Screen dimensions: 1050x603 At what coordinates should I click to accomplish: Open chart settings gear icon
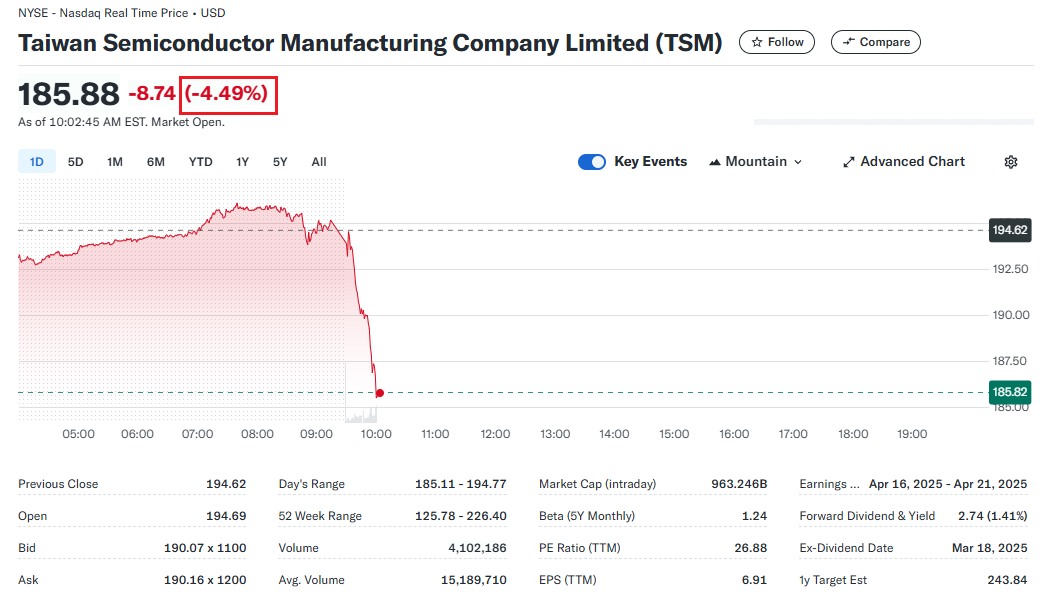click(1011, 162)
